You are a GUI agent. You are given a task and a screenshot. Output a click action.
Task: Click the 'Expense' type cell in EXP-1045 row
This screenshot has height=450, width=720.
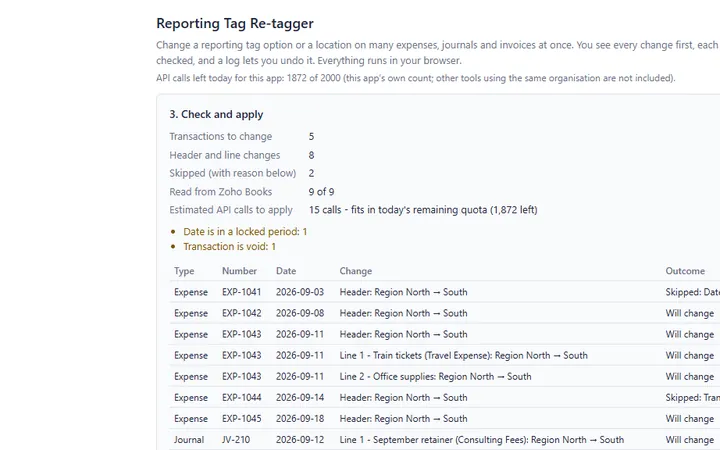tap(191, 419)
